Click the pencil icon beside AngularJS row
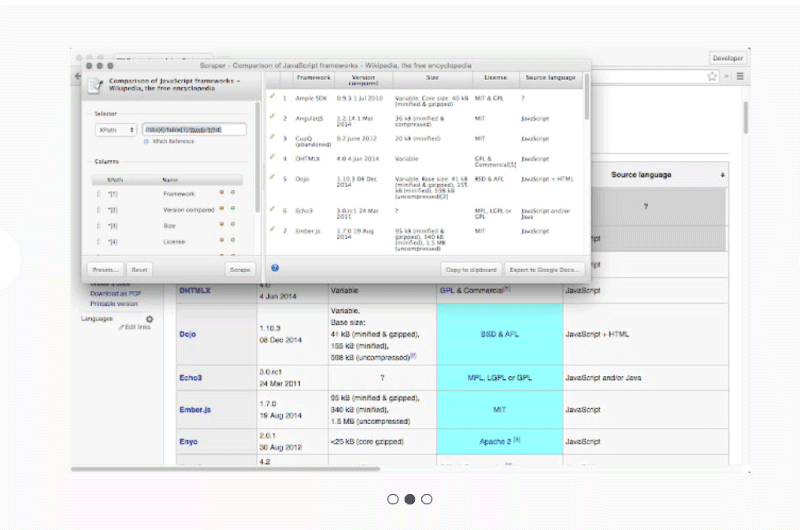 pyautogui.click(x=272, y=116)
